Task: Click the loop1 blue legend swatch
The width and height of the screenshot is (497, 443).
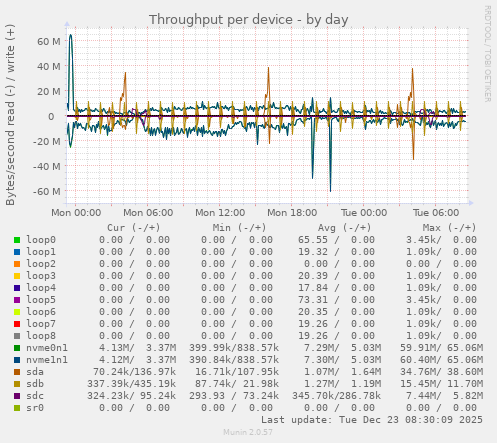Action: click(x=17, y=252)
